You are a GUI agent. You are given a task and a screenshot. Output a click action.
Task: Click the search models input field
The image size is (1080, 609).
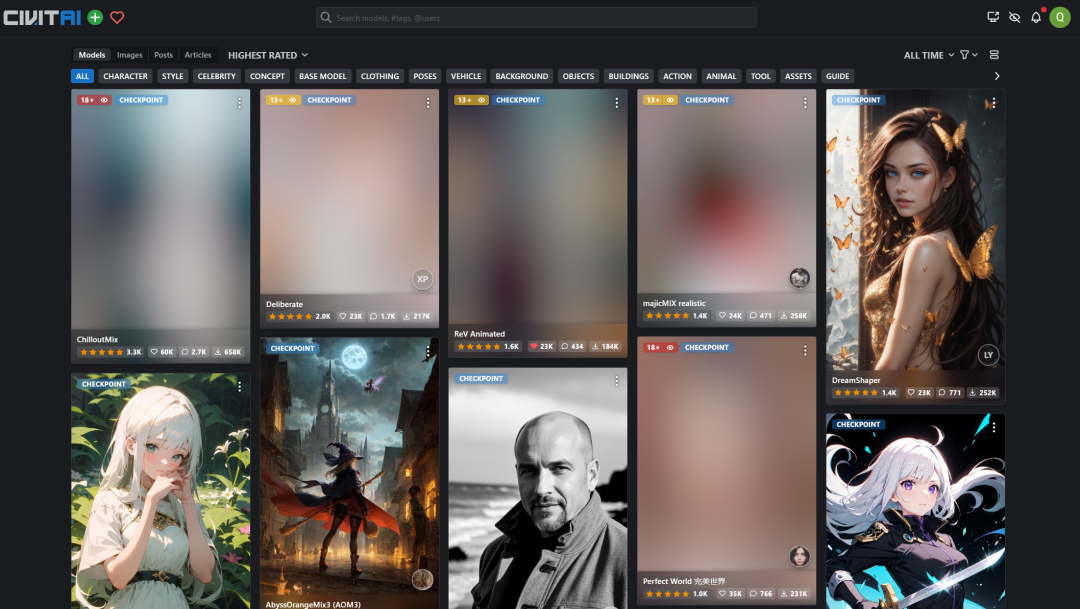click(536, 18)
